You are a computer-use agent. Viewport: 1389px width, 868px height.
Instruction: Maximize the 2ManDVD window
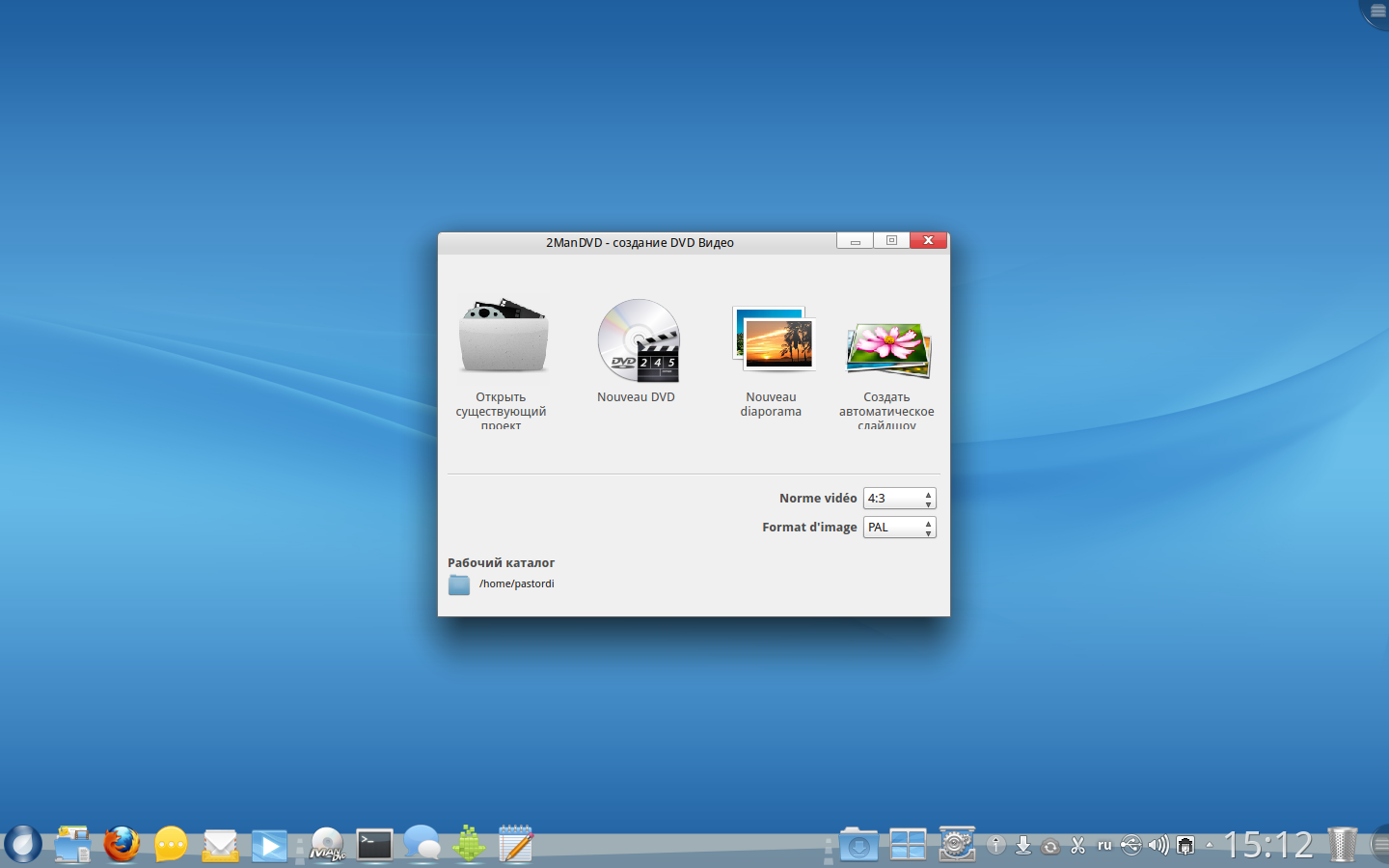[891, 241]
